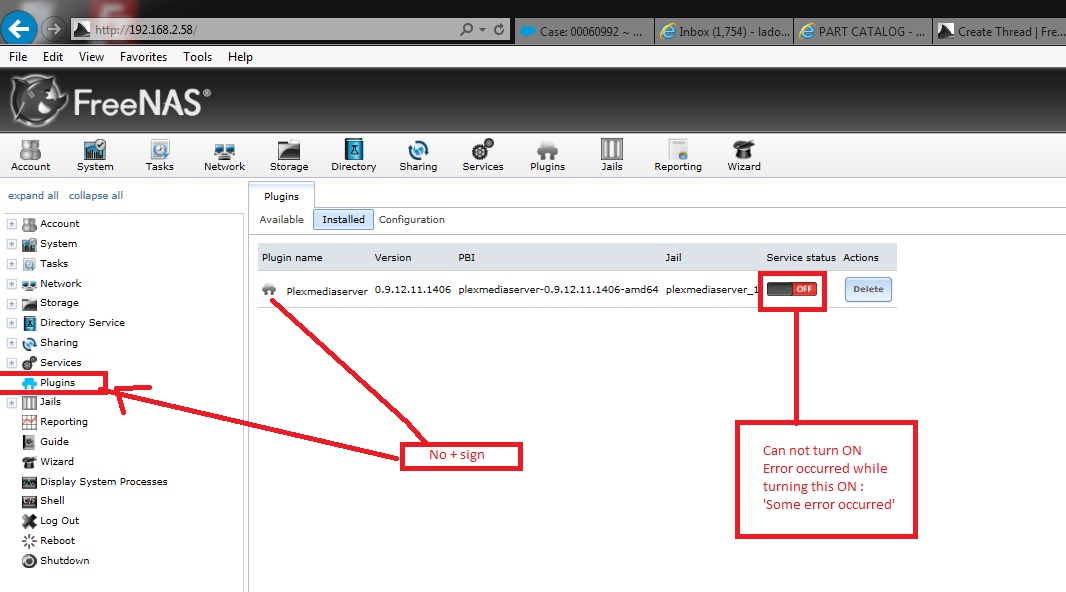This screenshot has width=1066, height=592.
Task: Click the Reporting icon in sidebar tree
Action: pyautogui.click(x=29, y=422)
